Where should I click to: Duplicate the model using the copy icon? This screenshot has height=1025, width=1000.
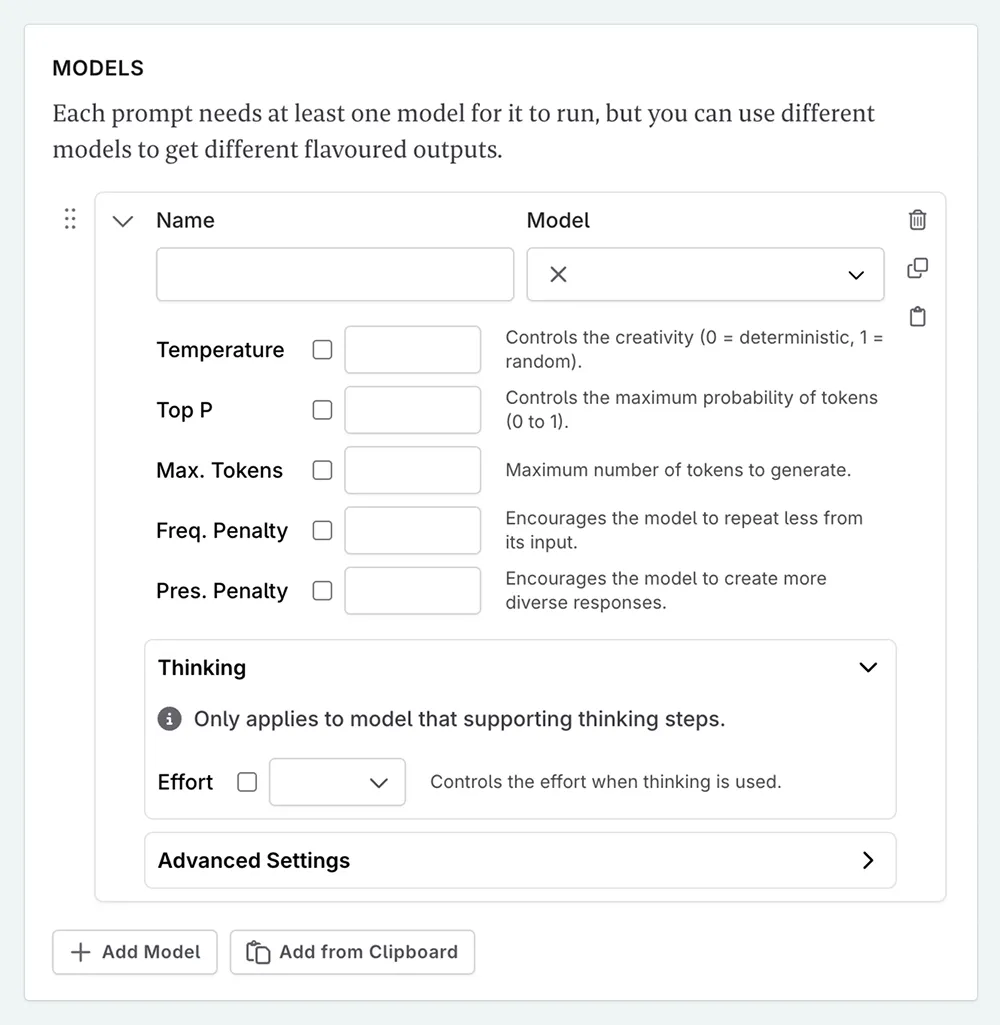917,268
